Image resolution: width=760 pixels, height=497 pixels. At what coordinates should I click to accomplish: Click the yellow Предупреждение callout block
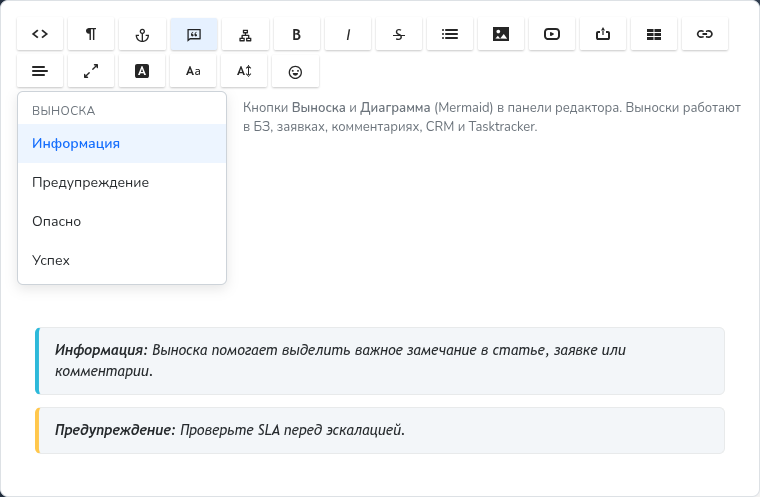click(380, 431)
